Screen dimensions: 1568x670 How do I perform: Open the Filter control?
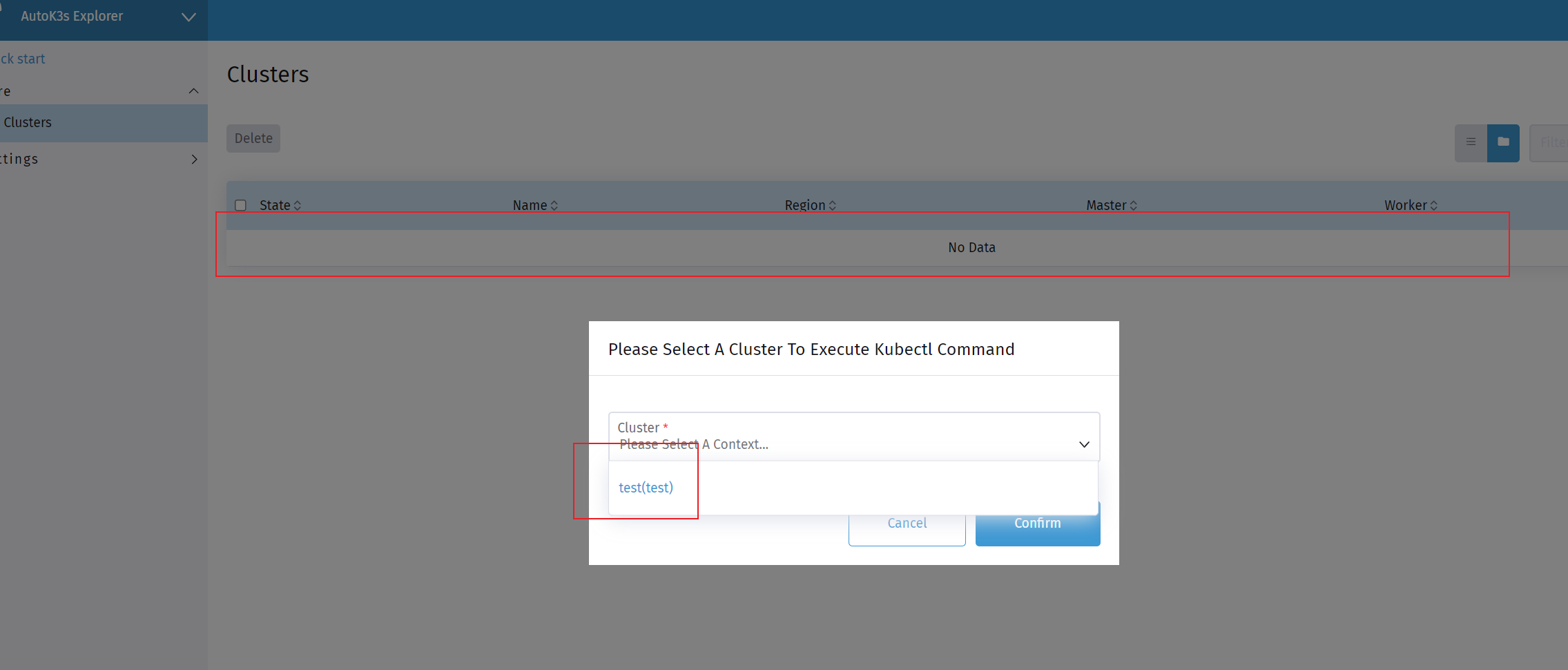(1552, 142)
